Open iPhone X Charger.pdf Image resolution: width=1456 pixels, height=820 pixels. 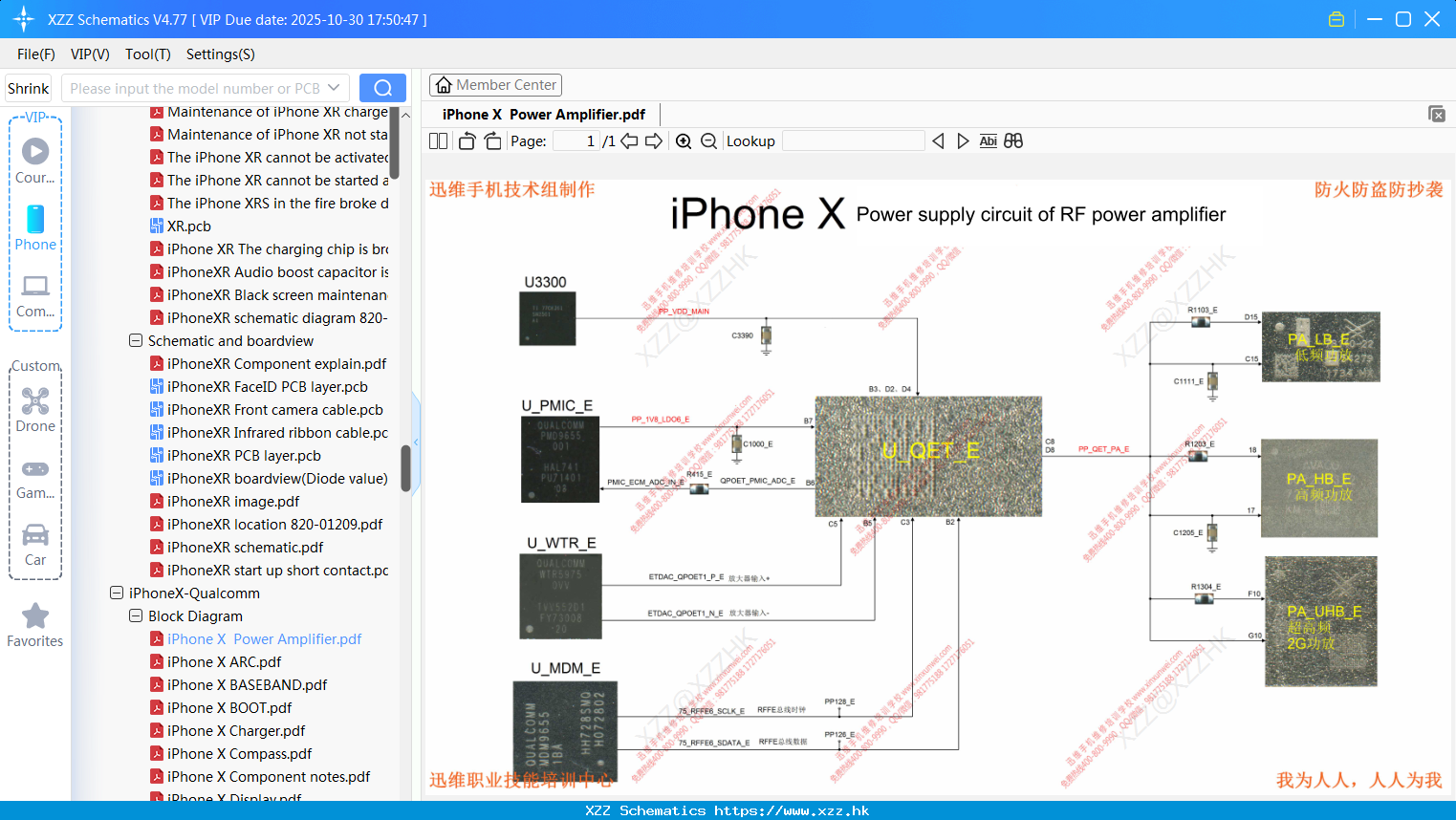(x=236, y=730)
